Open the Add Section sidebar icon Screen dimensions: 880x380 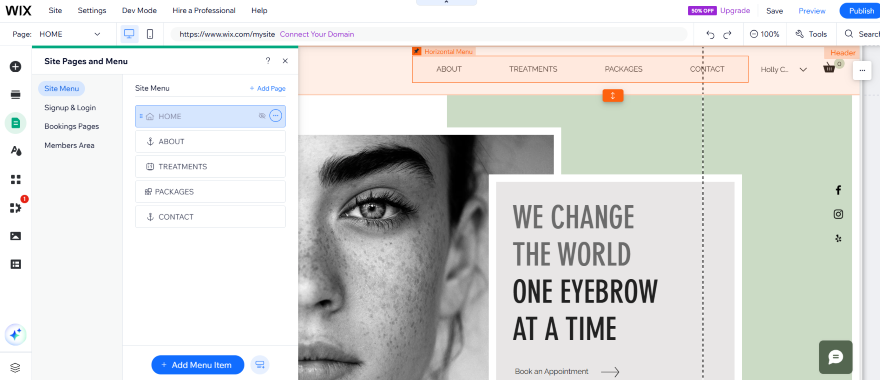click(x=16, y=94)
